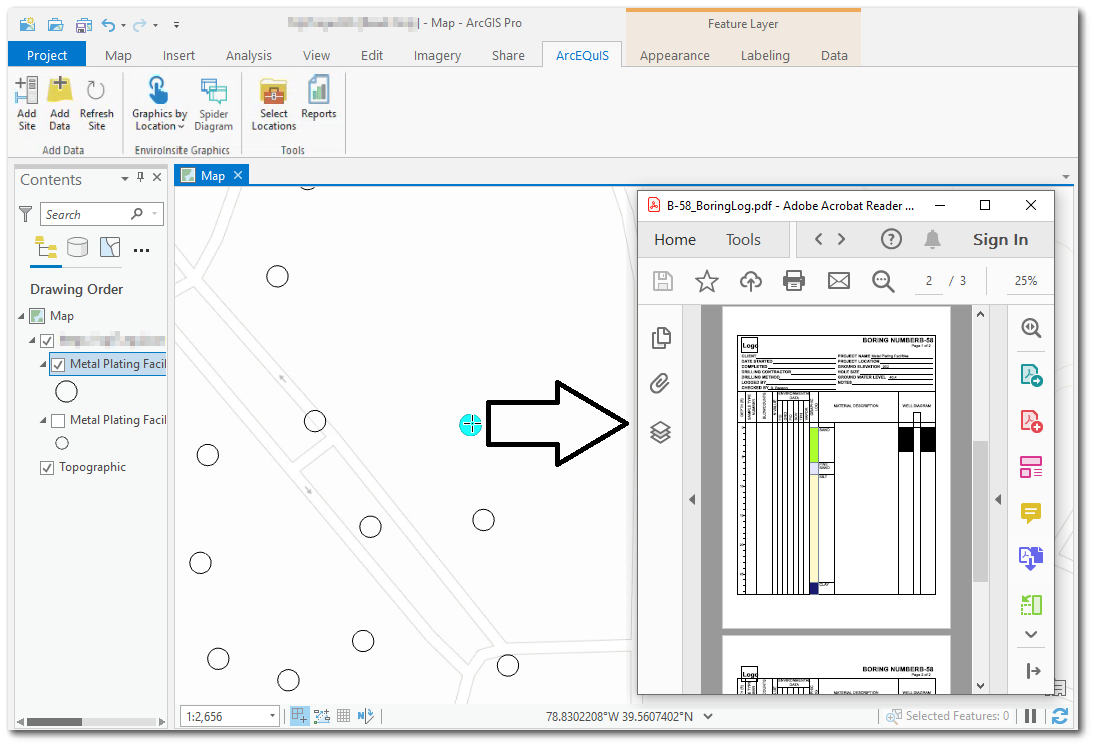Viewport: 1094px width, 746px height.
Task: Click the open project folder icon
Action: tap(55, 24)
